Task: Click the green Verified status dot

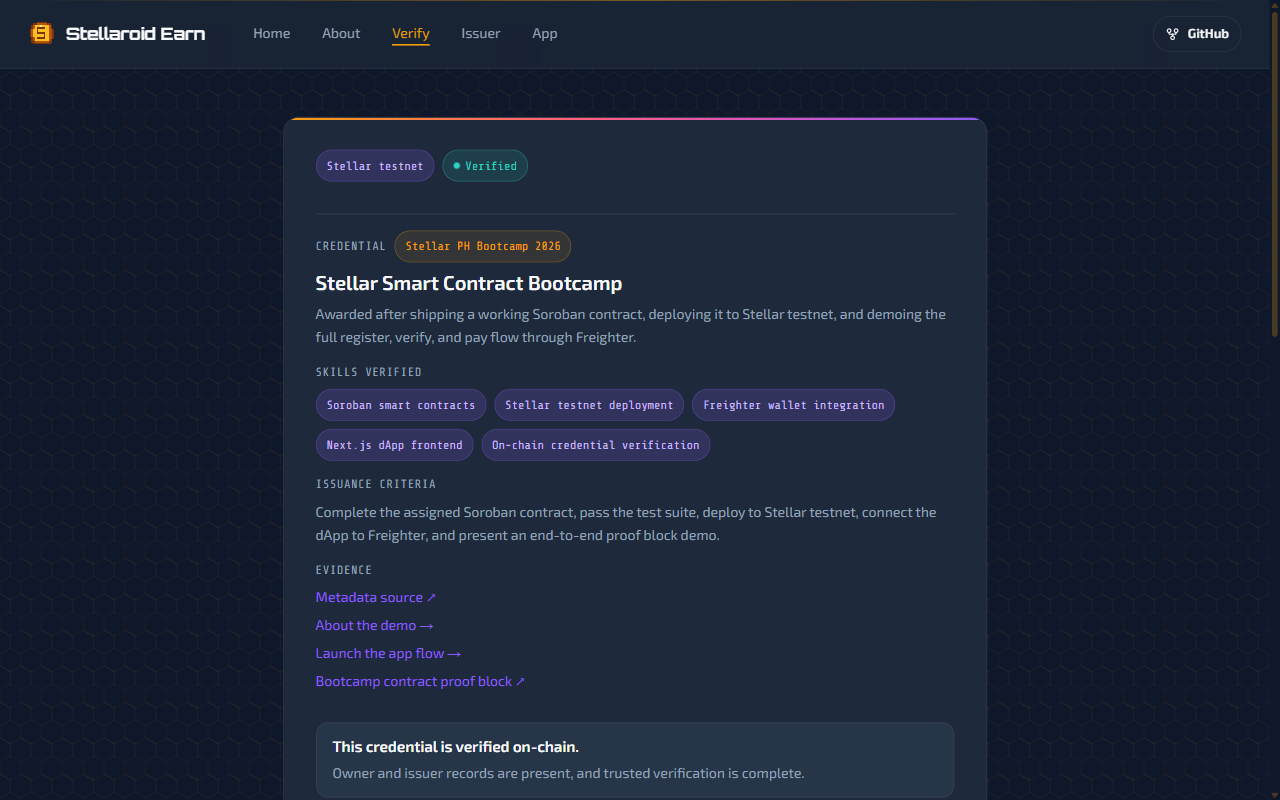Action: tap(457, 166)
